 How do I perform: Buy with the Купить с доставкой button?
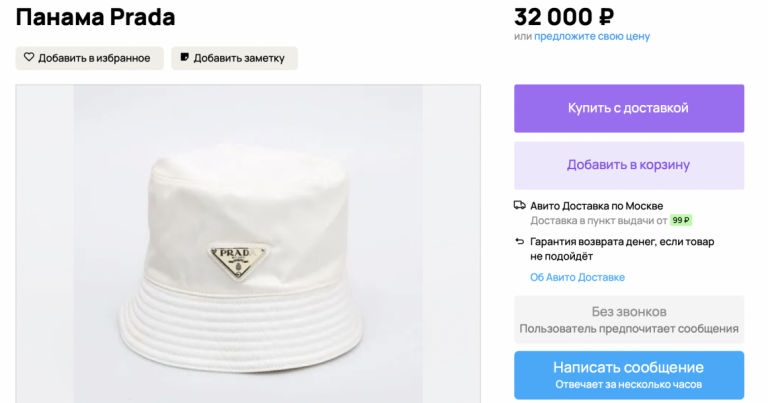pyautogui.click(x=629, y=108)
